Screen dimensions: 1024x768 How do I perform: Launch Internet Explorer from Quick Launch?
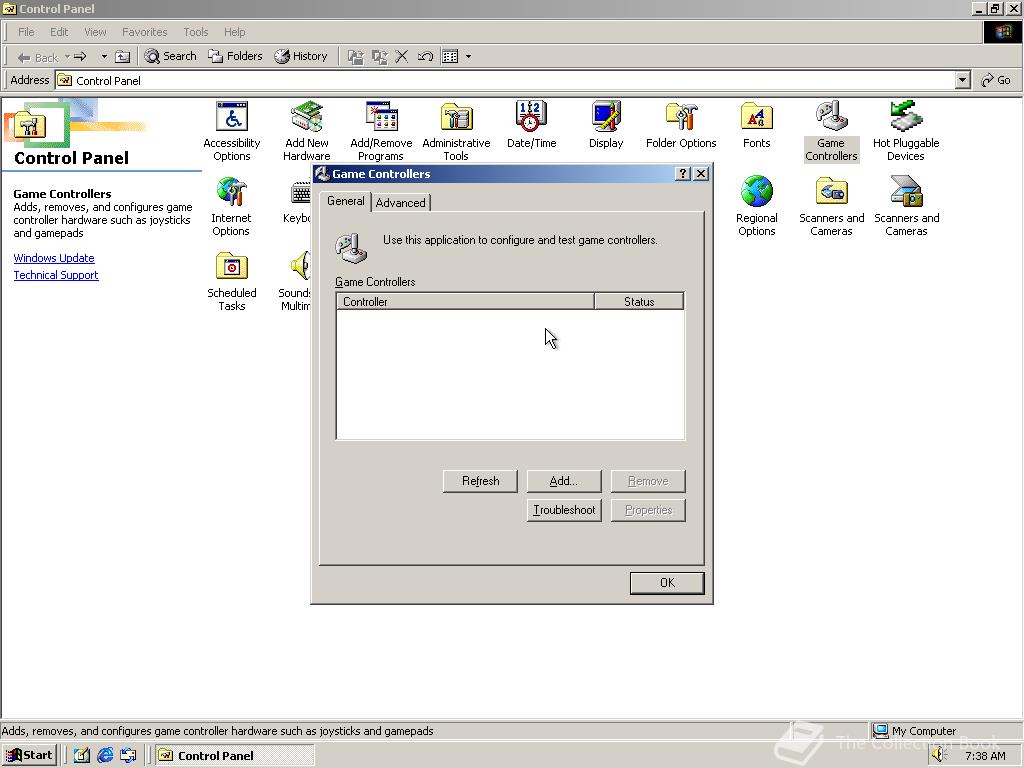pos(104,756)
